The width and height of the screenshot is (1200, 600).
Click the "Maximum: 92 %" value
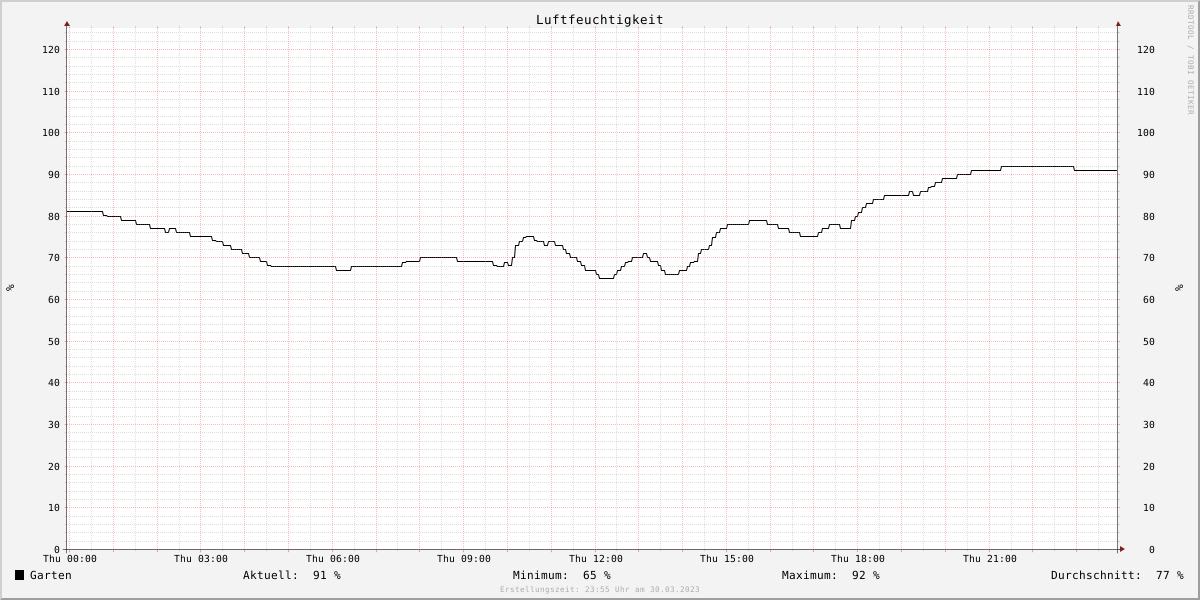tap(831, 575)
